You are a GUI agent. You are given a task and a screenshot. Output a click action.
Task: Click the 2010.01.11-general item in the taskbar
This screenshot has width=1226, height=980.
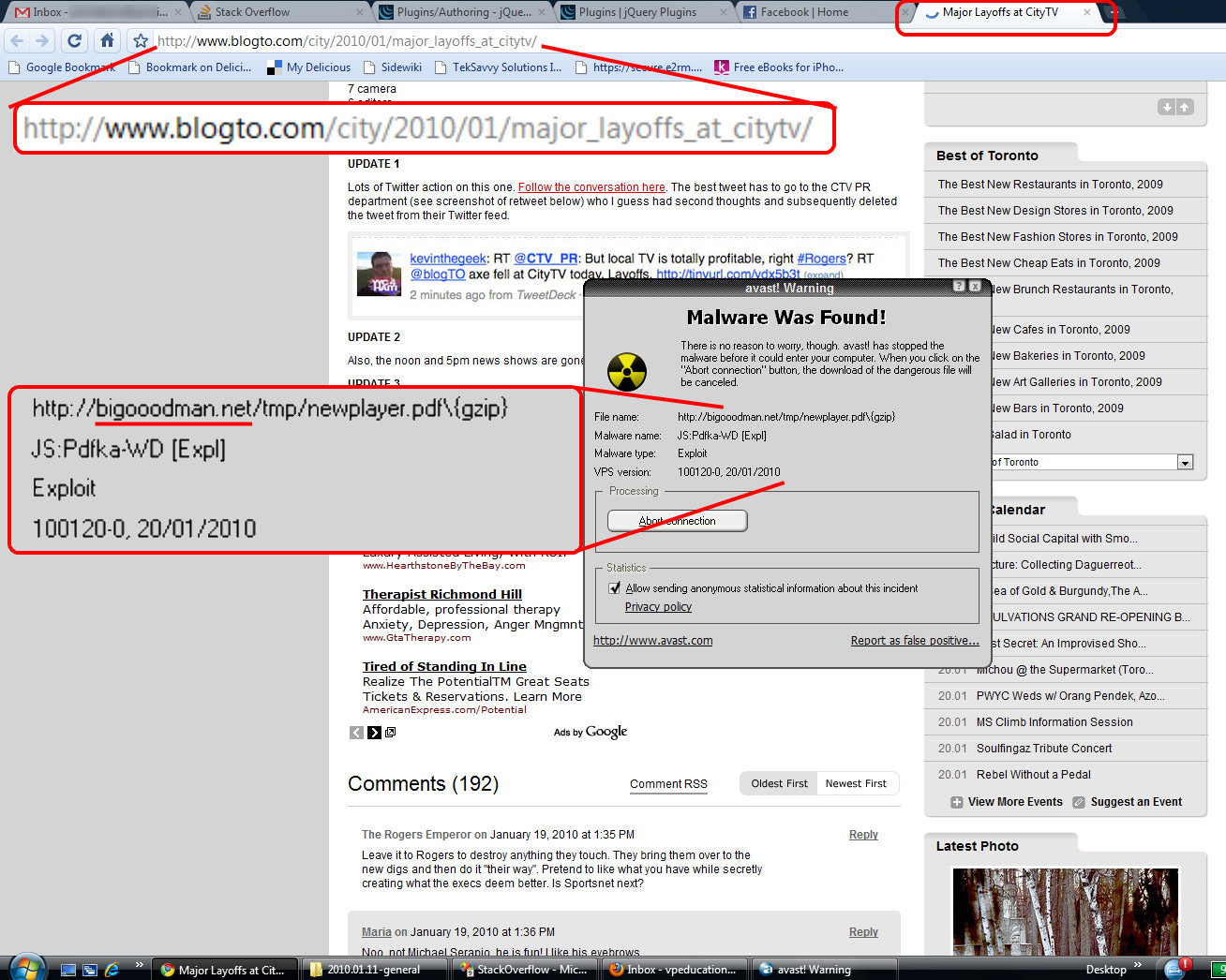[373, 968]
